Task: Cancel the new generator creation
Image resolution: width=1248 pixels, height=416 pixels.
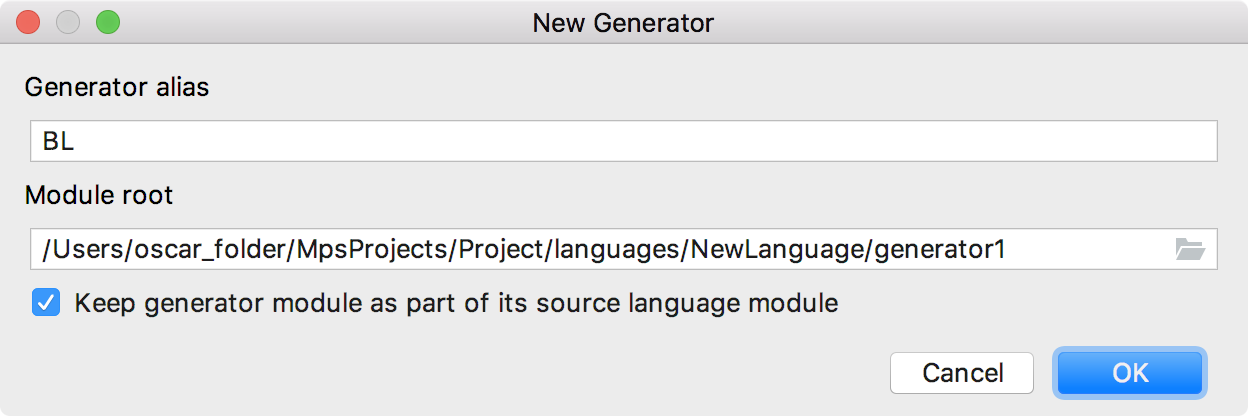Action: point(962,373)
